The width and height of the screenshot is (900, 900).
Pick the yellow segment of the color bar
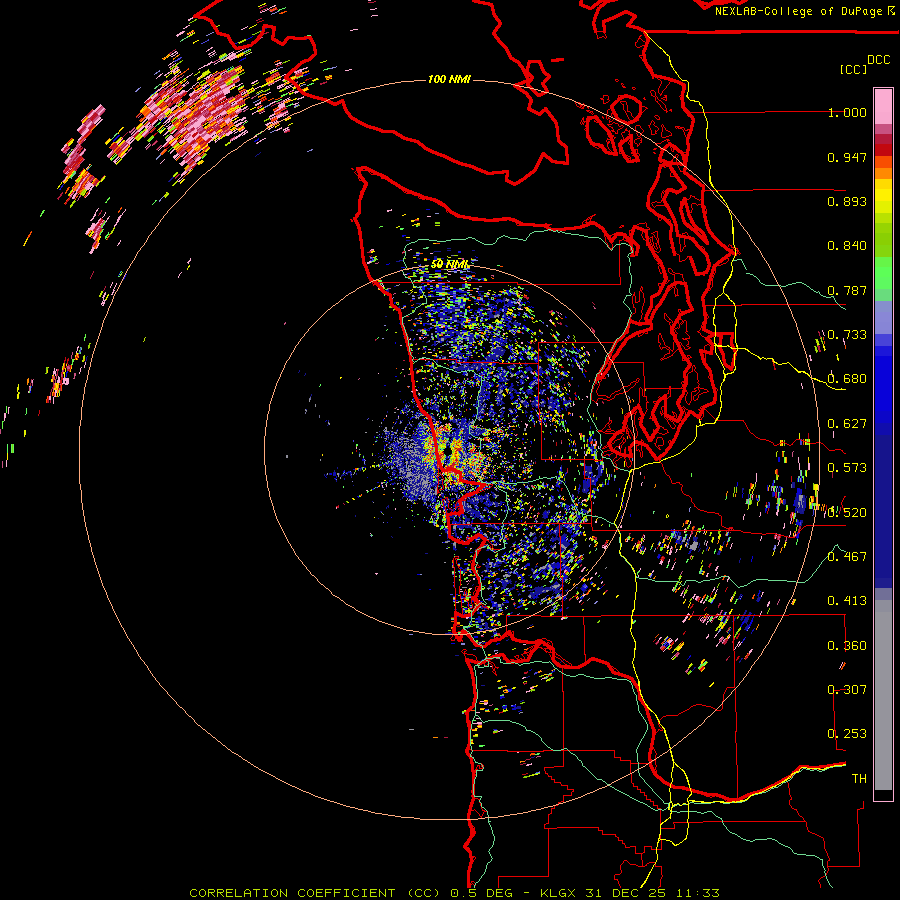point(883,195)
